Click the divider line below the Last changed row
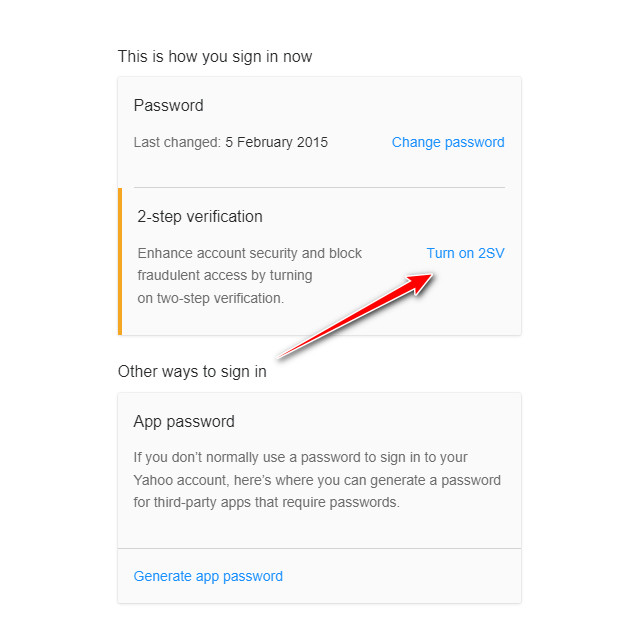Screen dimensions: 629x634 coord(319,187)
